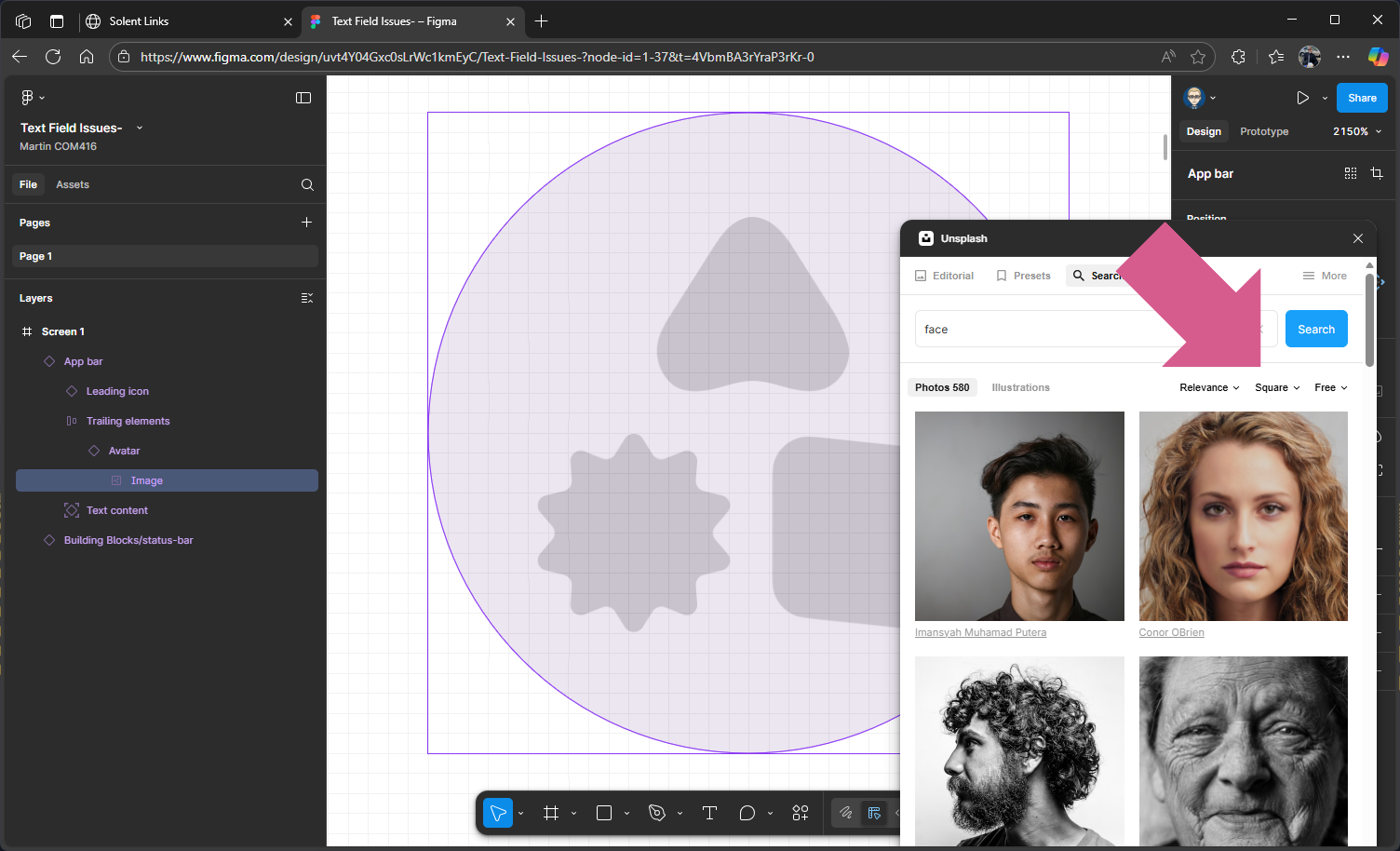Open the Editorial tab in Unsplash
1400x851 pixels.
click(945, 276)
